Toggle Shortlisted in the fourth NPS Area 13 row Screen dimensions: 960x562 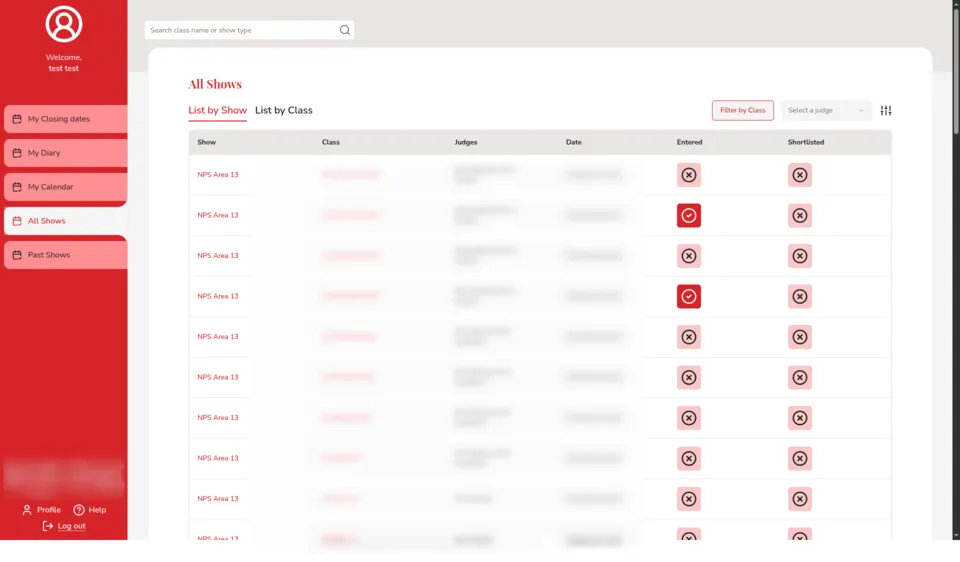800,296
